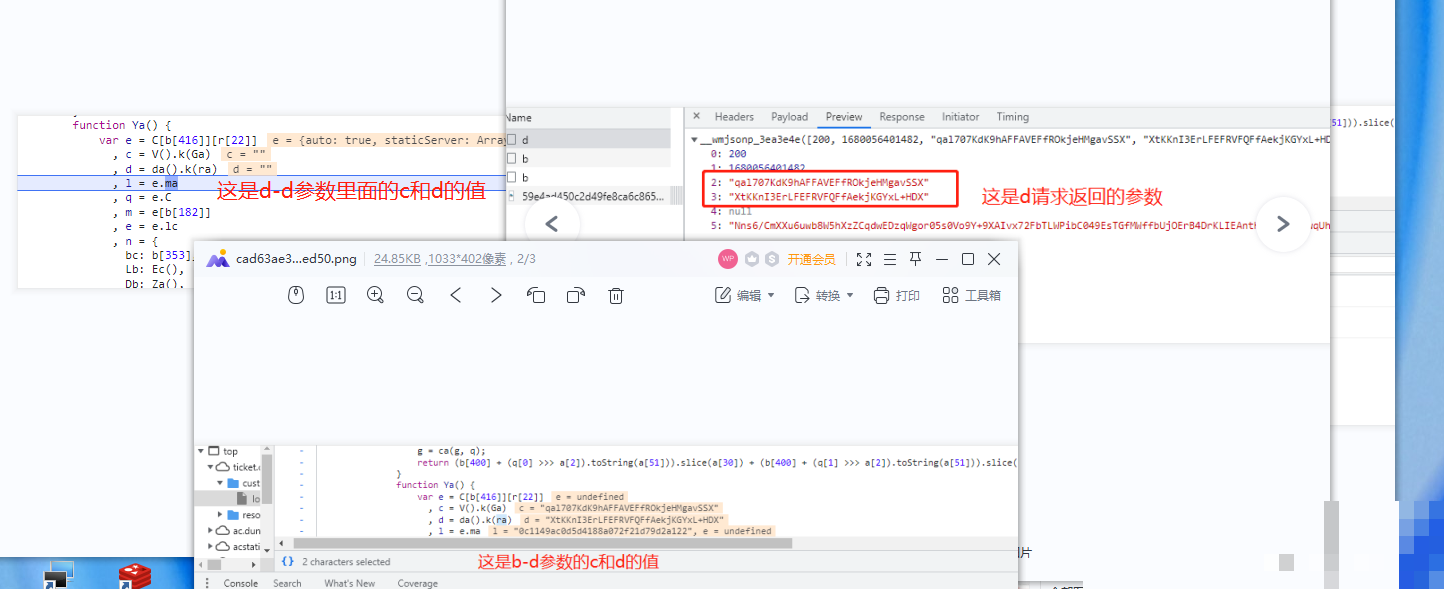Click the 开通会员 membership link

811,260
